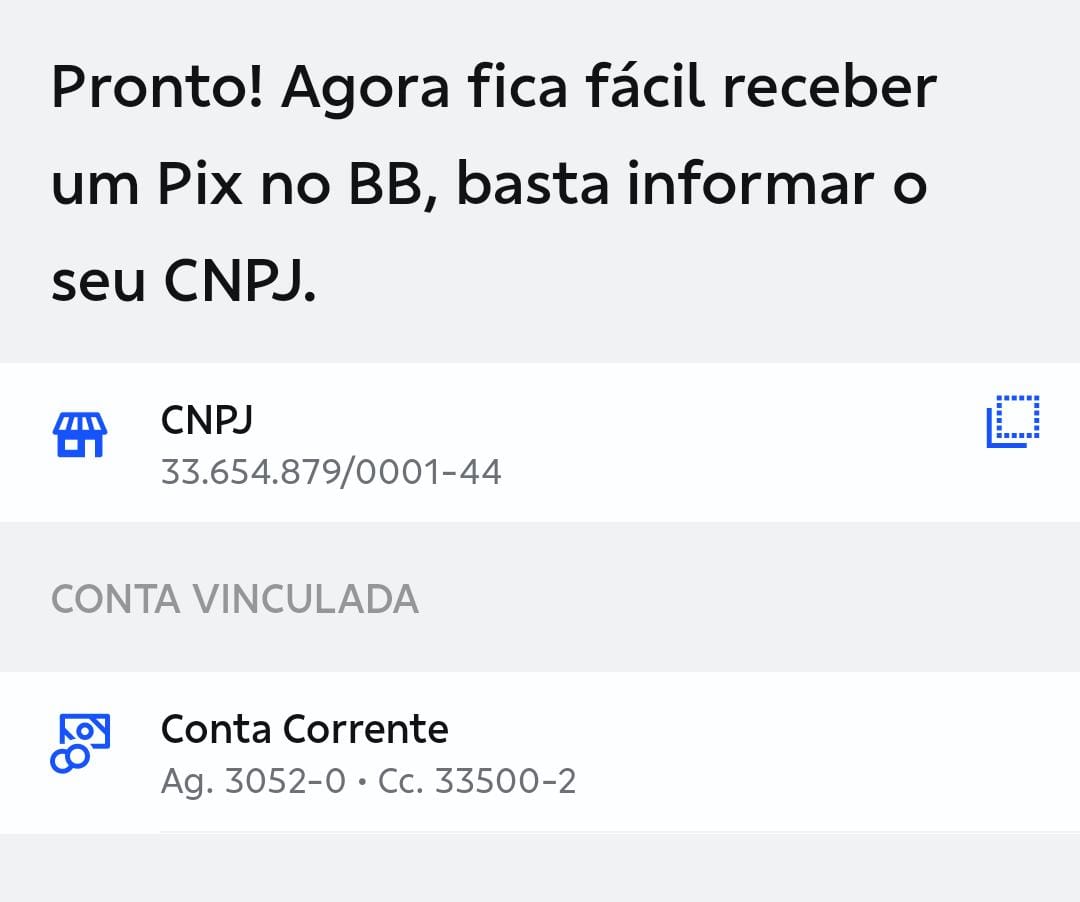This screenshot has width=1080, height=902.
Task: Click the empty gray area below Conta Corrente
Action: coord(540,868)
